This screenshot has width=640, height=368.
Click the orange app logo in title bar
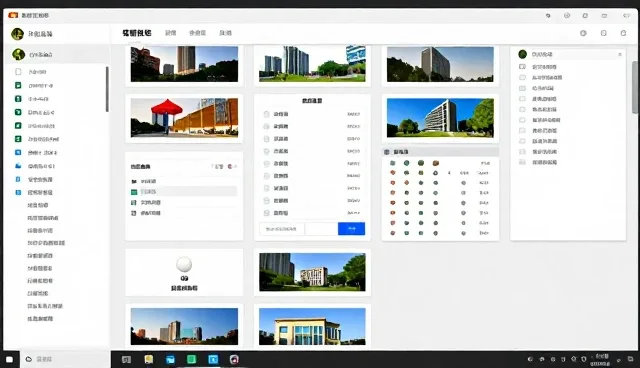(13, 15)
